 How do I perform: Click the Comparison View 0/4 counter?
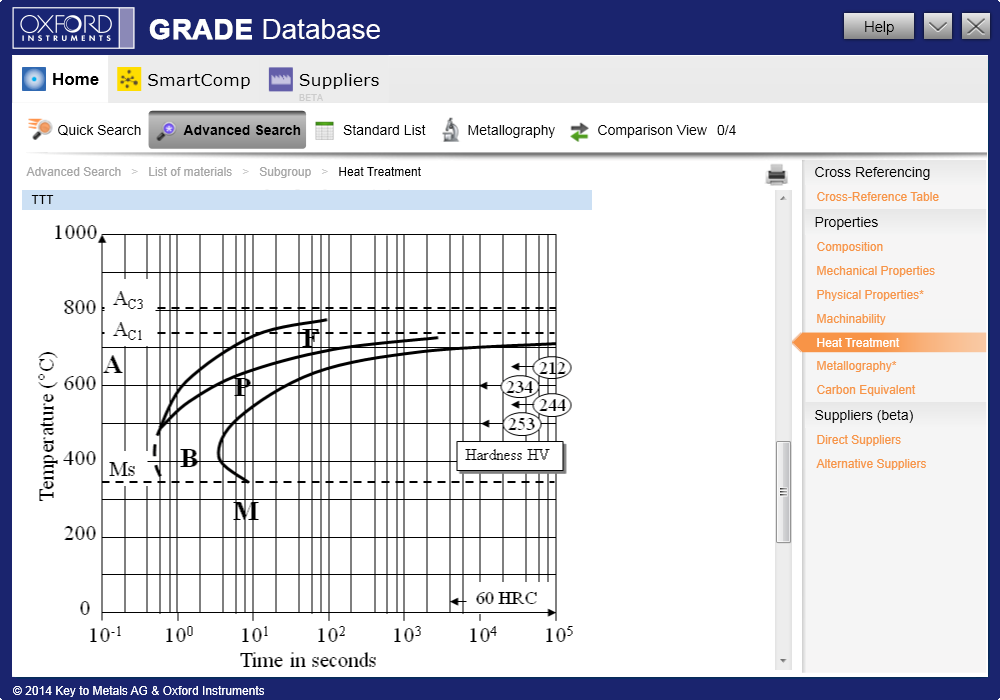(x=726, y=130)
